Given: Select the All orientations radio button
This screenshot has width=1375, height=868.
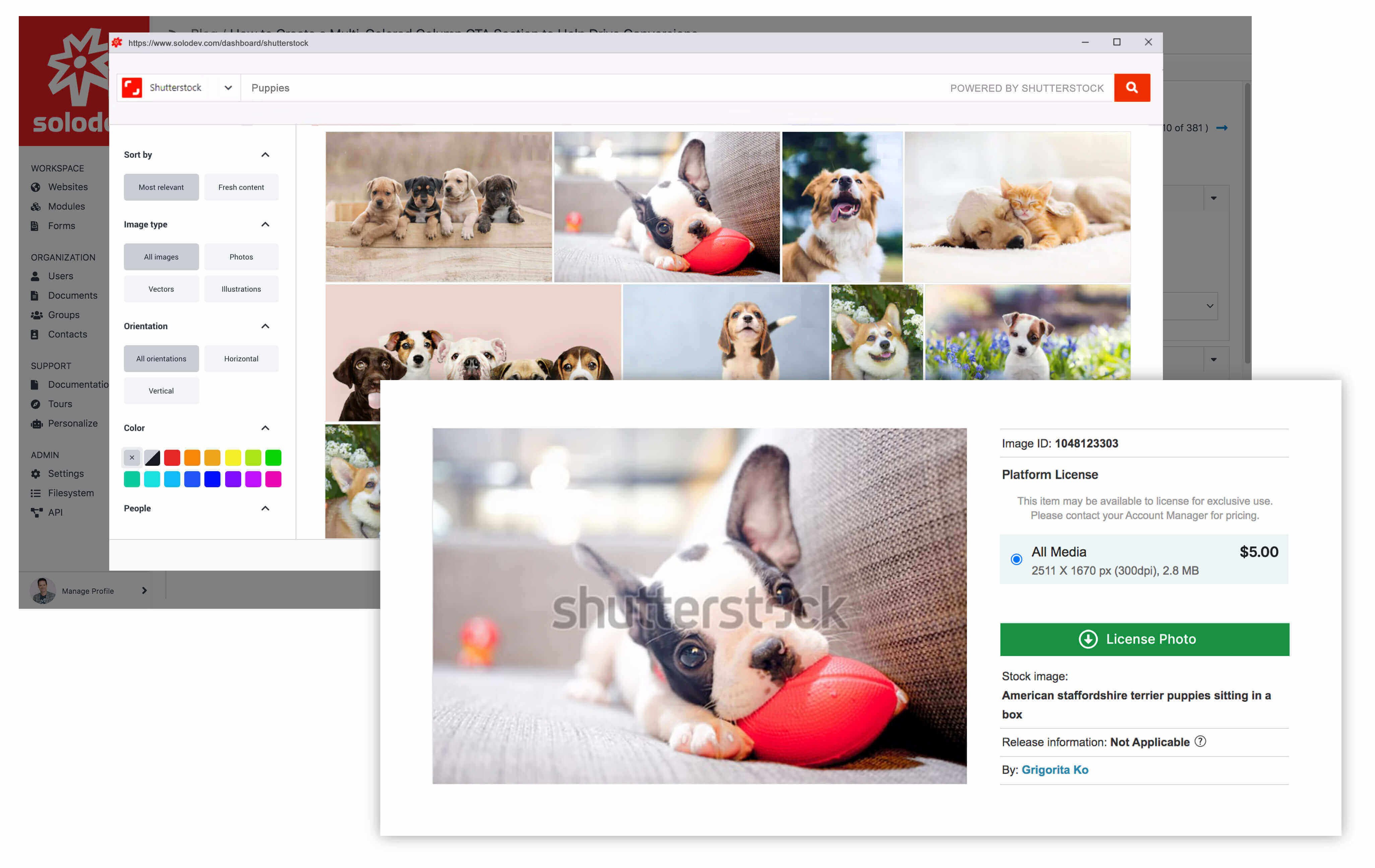Looking at the screenshot, I should point(161,358).
